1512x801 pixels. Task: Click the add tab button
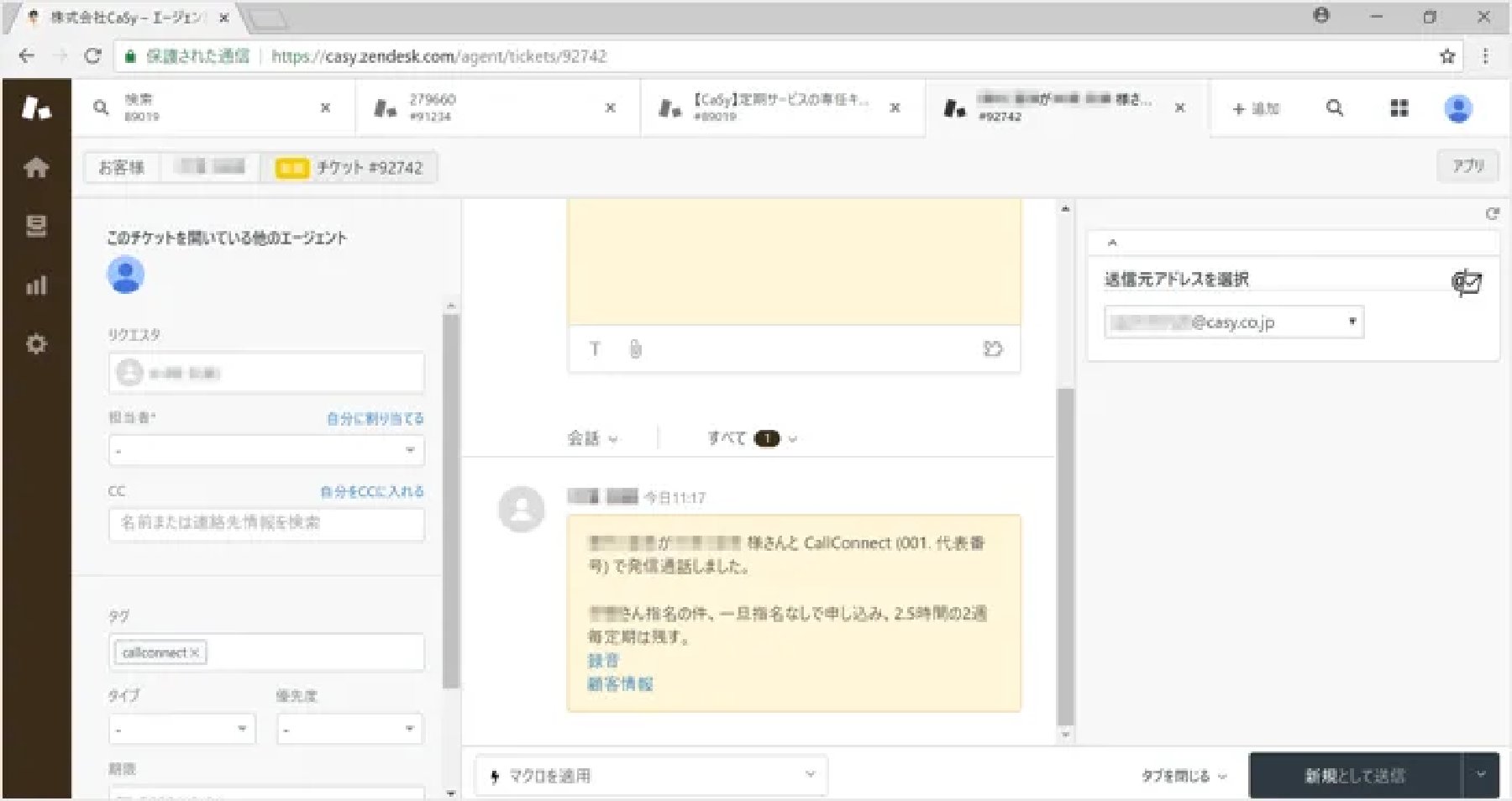[x=1255, y=108]
